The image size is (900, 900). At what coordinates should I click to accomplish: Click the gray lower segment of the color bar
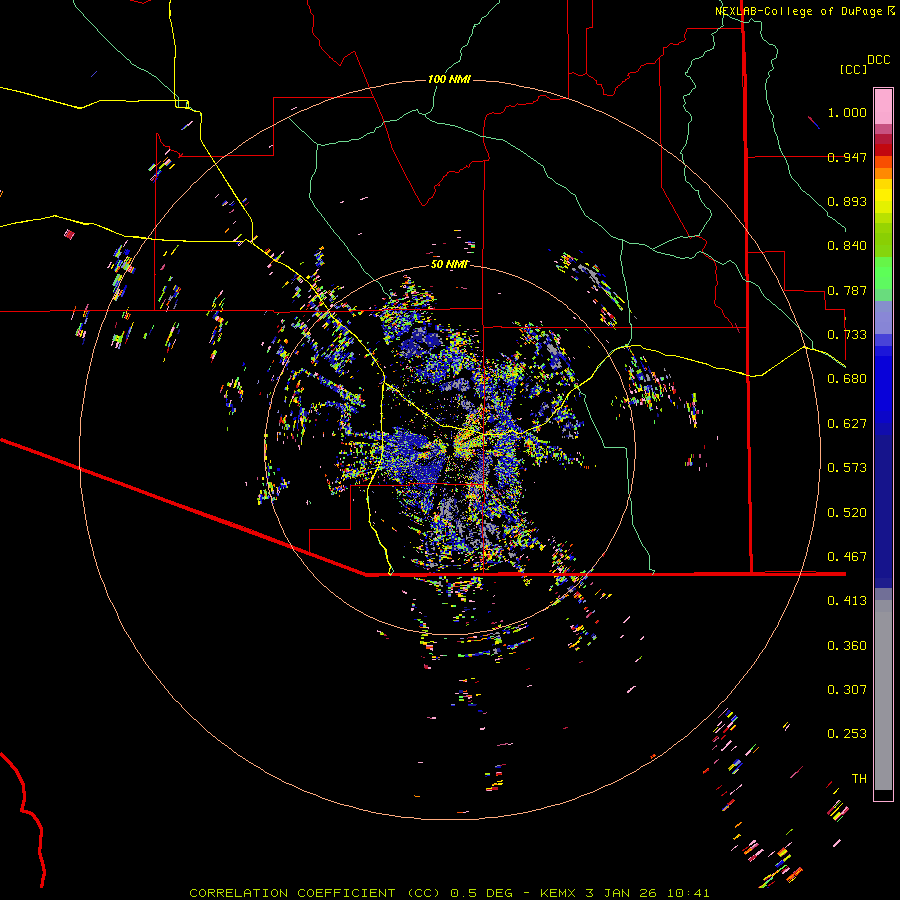(x=883, y=697)
